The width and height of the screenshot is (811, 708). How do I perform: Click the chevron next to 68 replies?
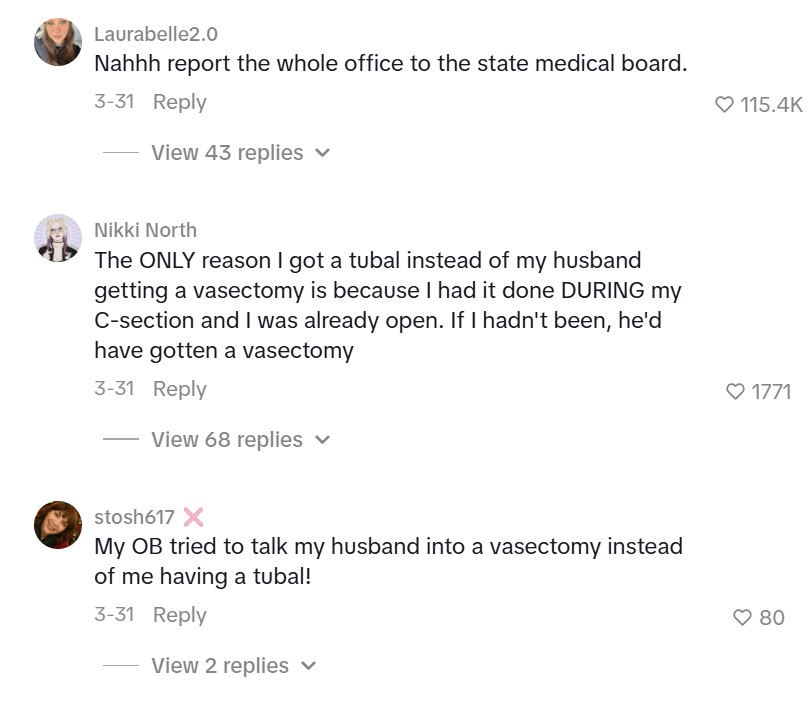click(x=322, y=440)
